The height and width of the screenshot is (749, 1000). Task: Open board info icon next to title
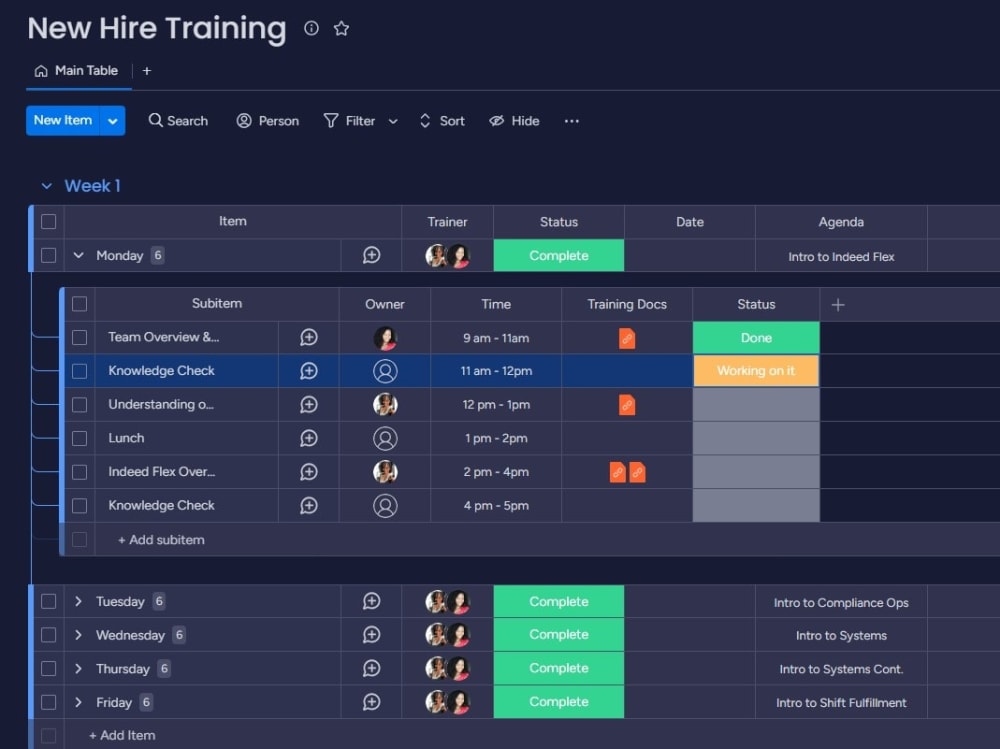click(311, 28)
